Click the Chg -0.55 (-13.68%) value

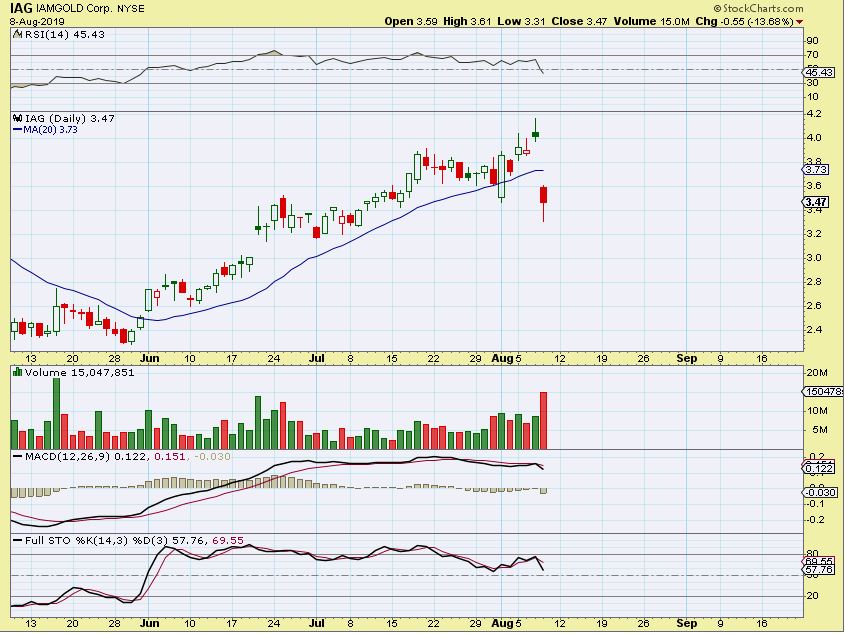pyautogui.click(x=744, y=22)
